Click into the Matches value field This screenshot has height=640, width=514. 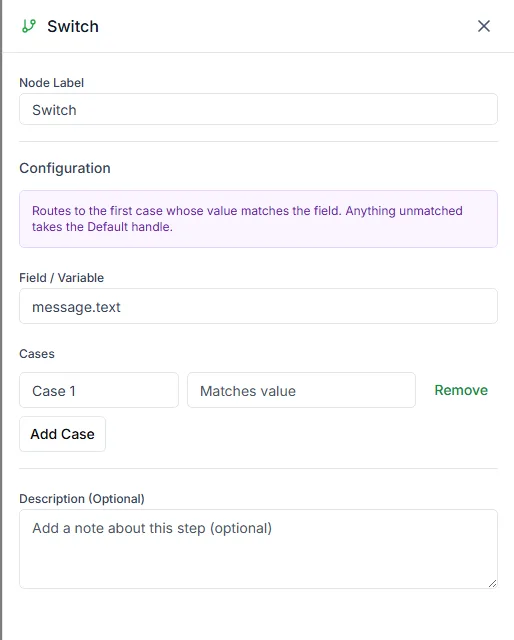(301, 390)
